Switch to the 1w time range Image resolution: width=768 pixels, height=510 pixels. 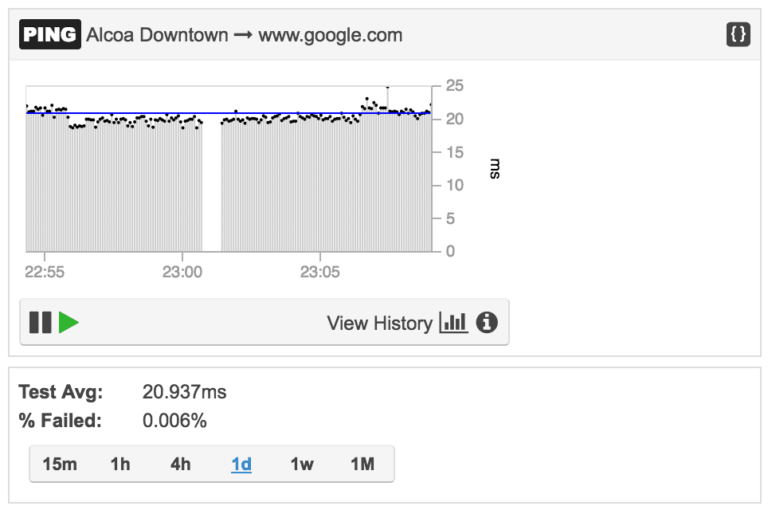[302, 464]
